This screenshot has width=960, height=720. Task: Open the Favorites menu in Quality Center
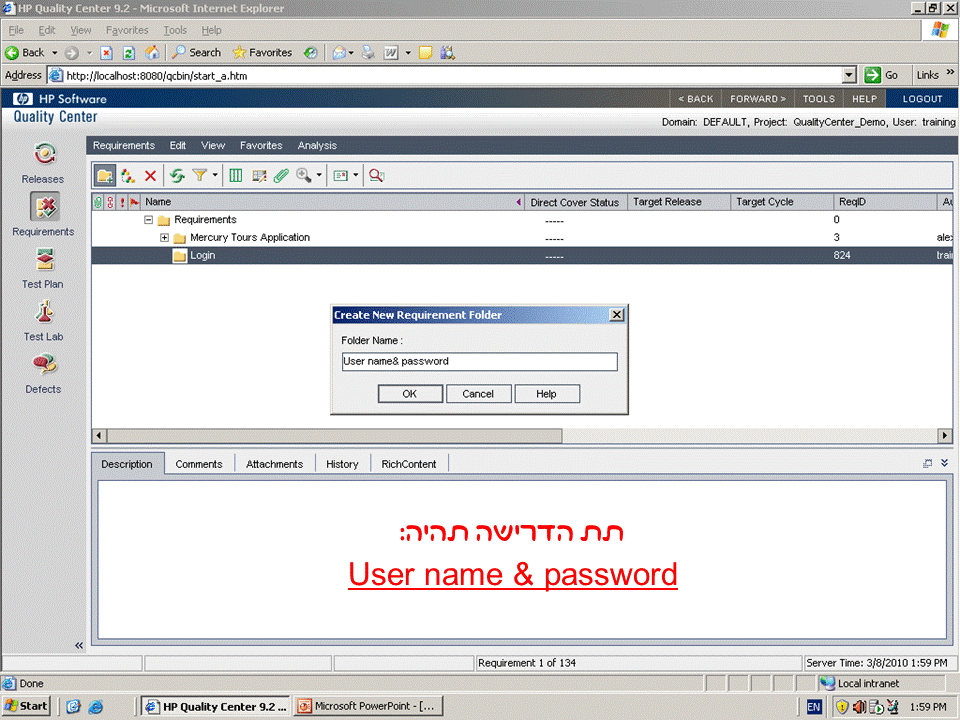click(x=261, y=146)
